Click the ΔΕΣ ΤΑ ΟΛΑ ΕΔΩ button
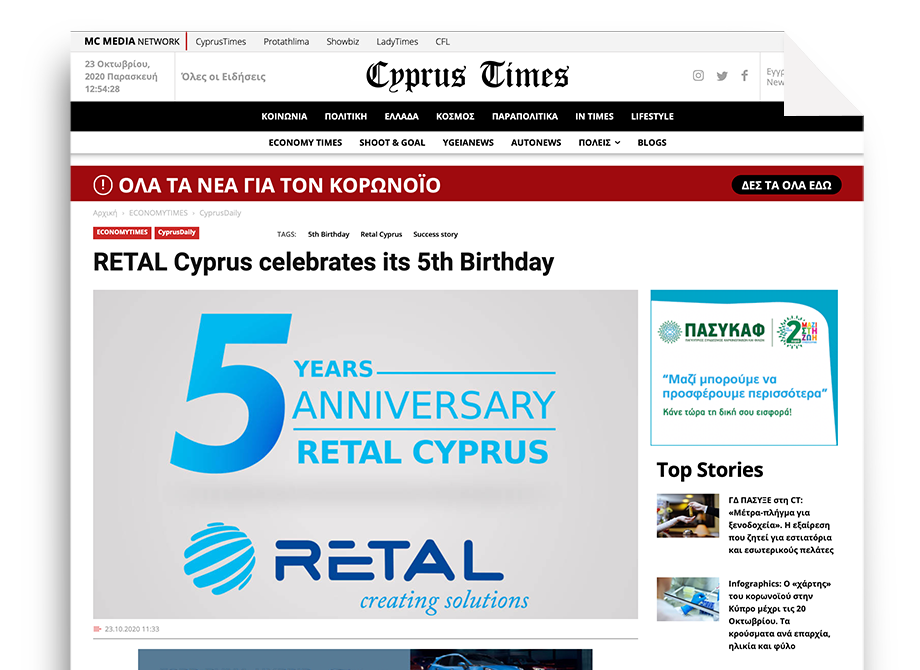 786,185
